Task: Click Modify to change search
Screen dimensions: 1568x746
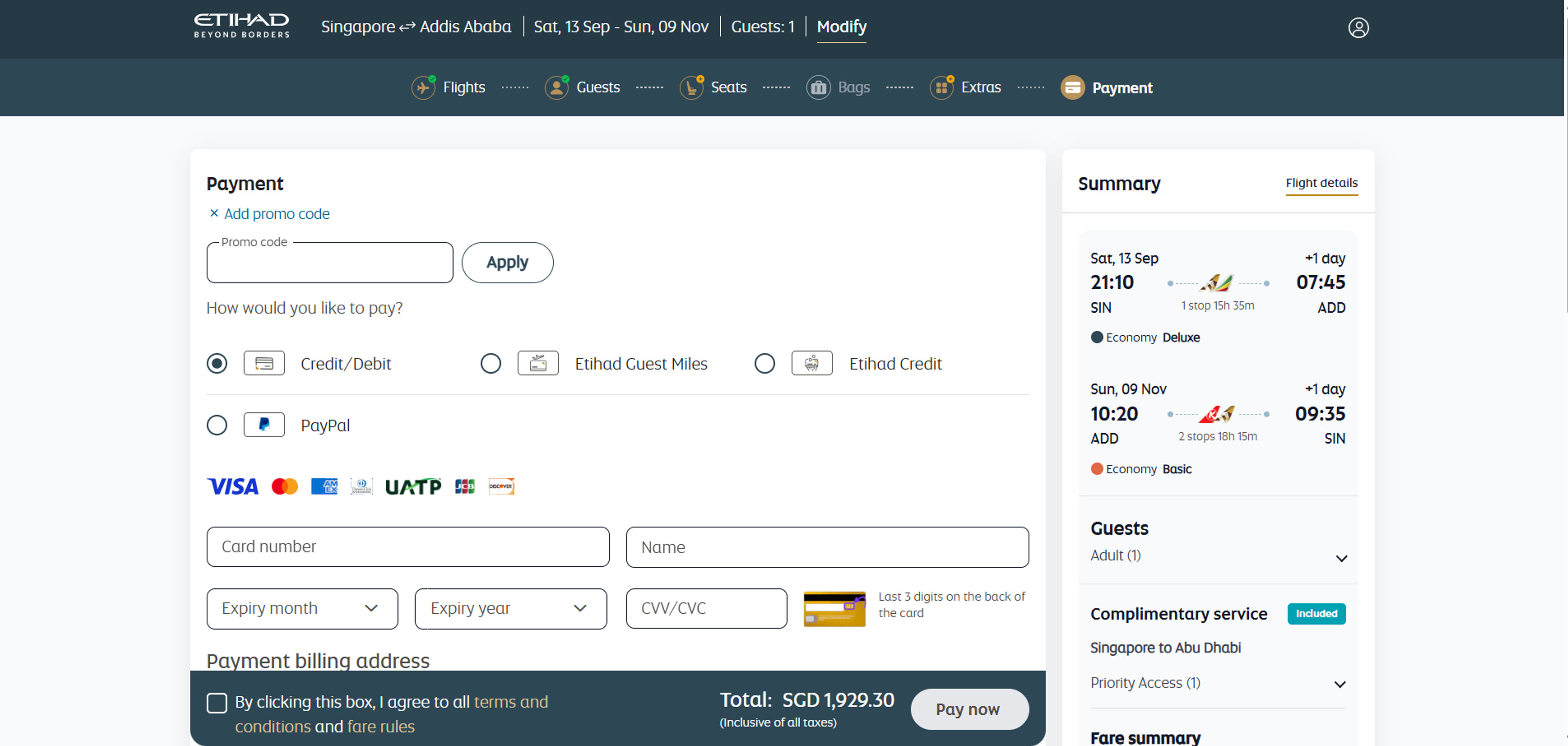Action: pos(841,27)
